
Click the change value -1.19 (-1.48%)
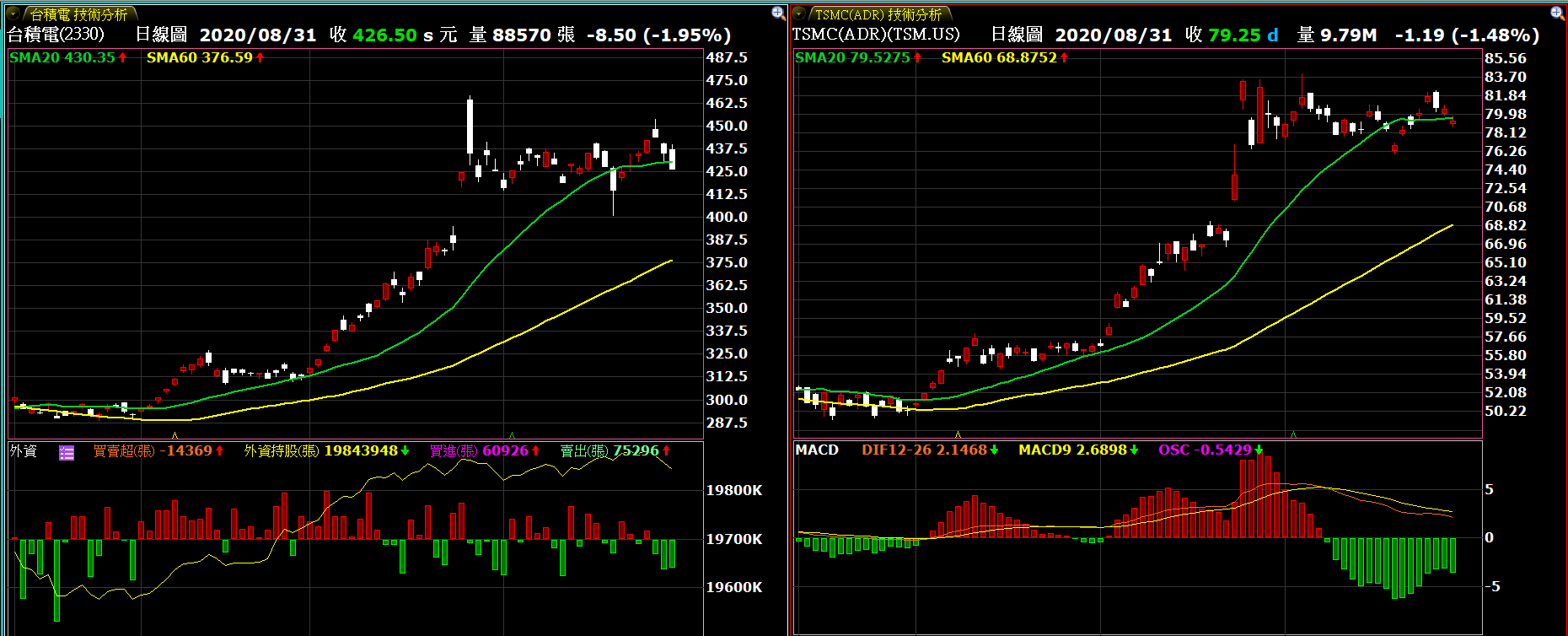pos(1467,35)
